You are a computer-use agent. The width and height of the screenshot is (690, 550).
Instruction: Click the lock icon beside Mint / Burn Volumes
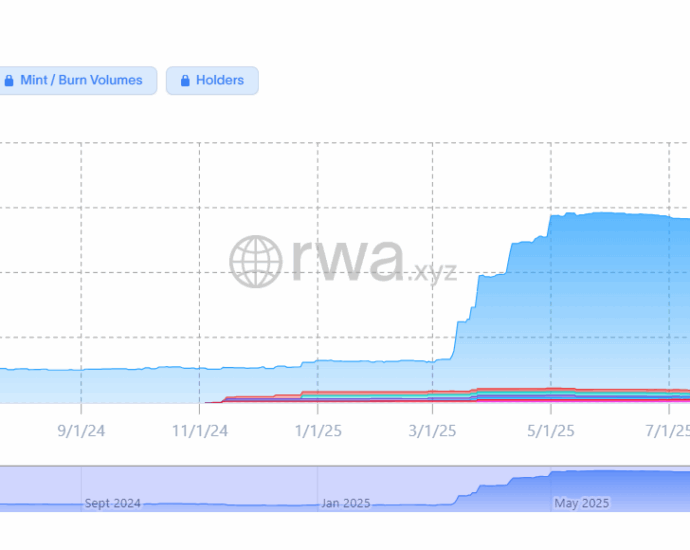click(9, 80)
